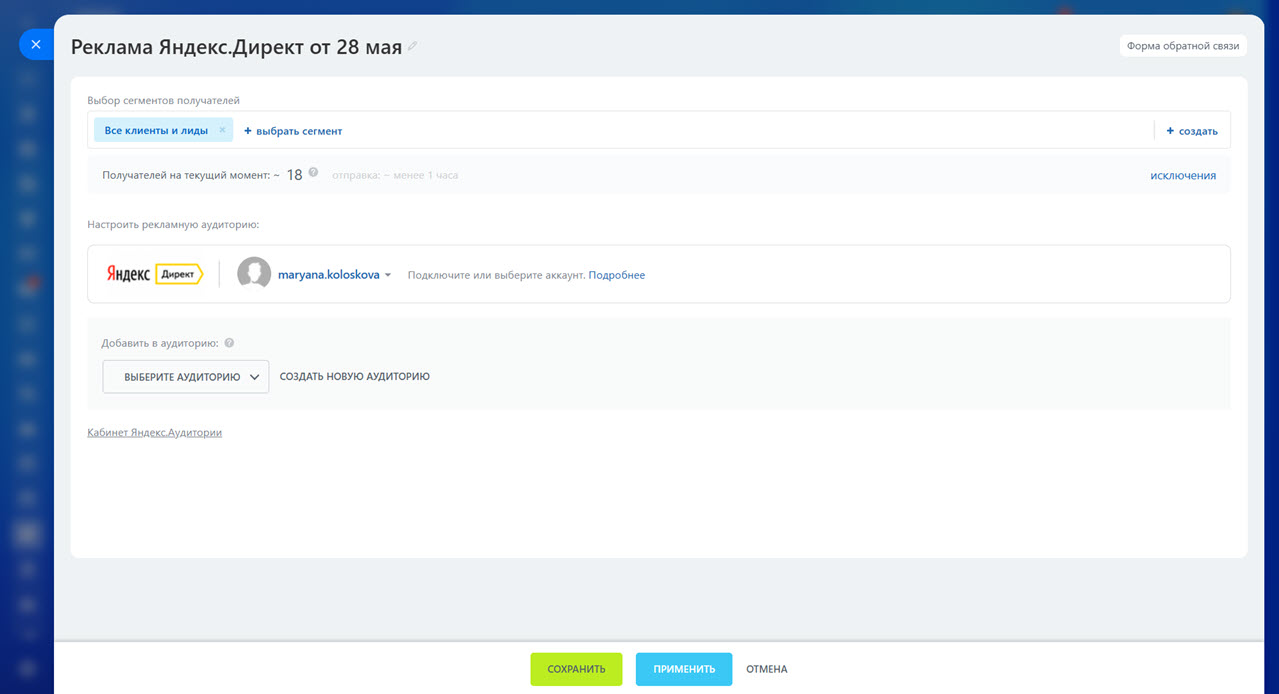Click the "Выбор сегментов получателей" label
This screenshot has height=694, width=1279.
pos(163,100)
